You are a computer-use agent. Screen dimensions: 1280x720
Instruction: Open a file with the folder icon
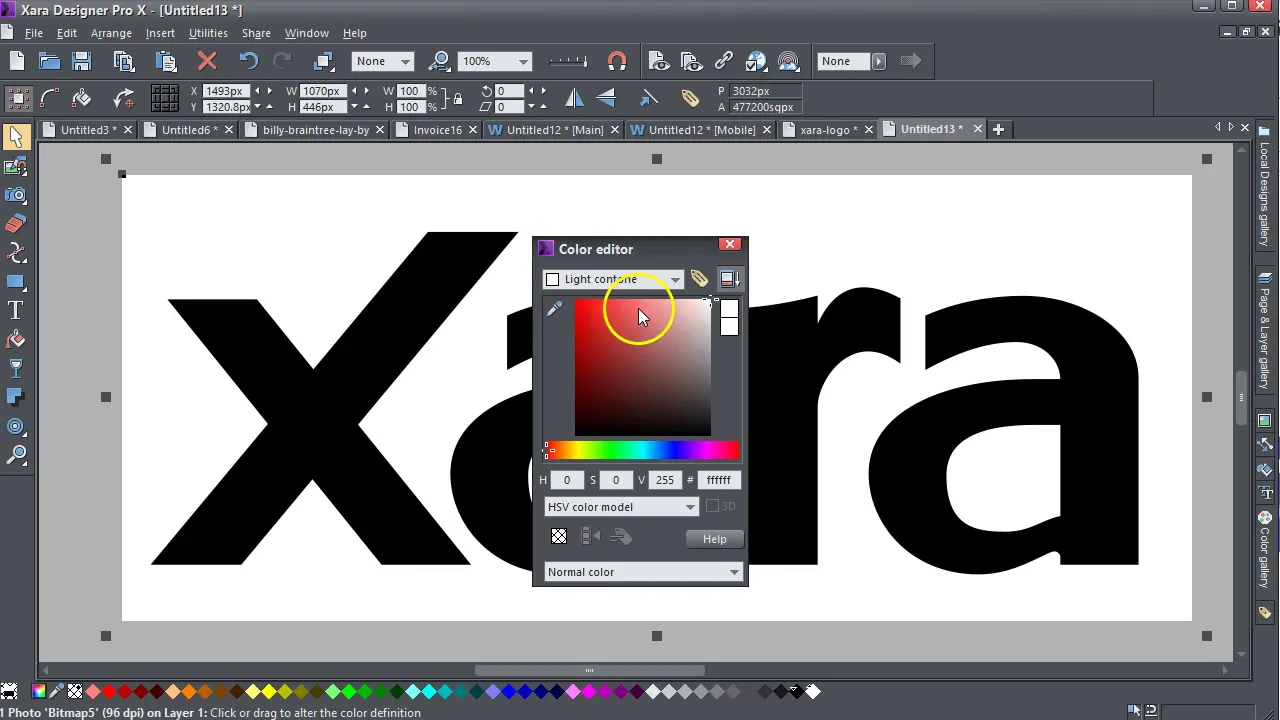pyautogui.click(x=49, y=61)
